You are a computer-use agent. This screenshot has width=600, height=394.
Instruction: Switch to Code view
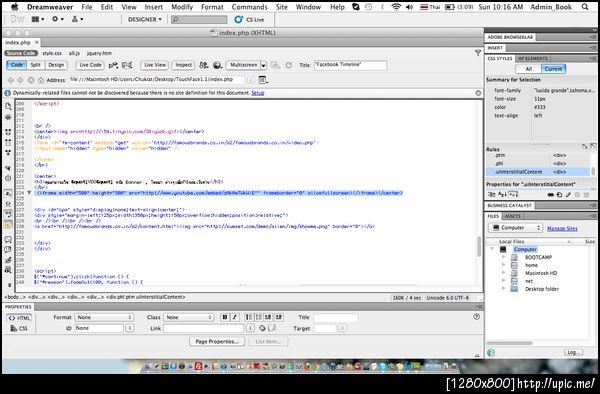(16, 65)
